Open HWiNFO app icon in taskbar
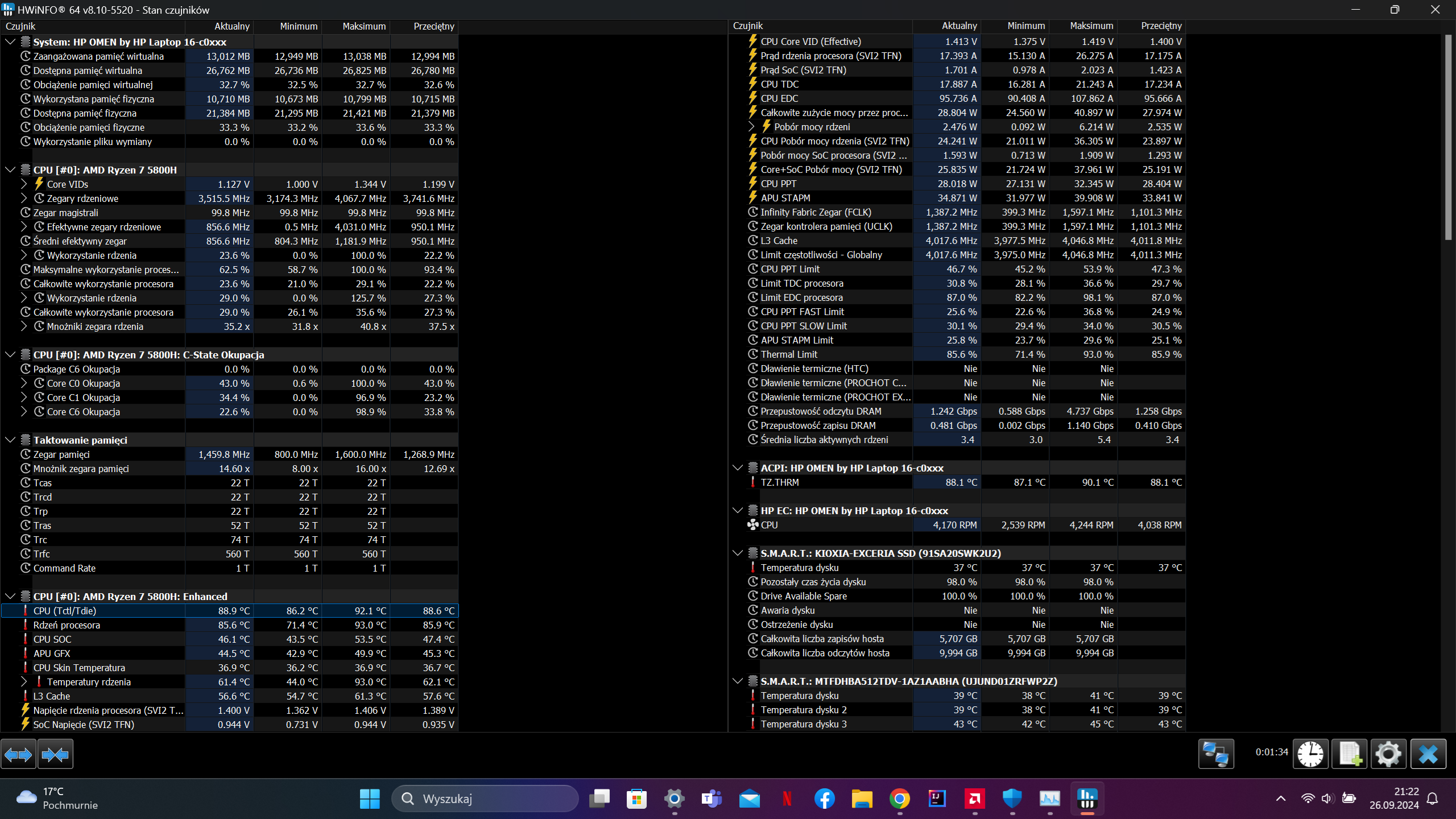 click(x=1087, y=799)
